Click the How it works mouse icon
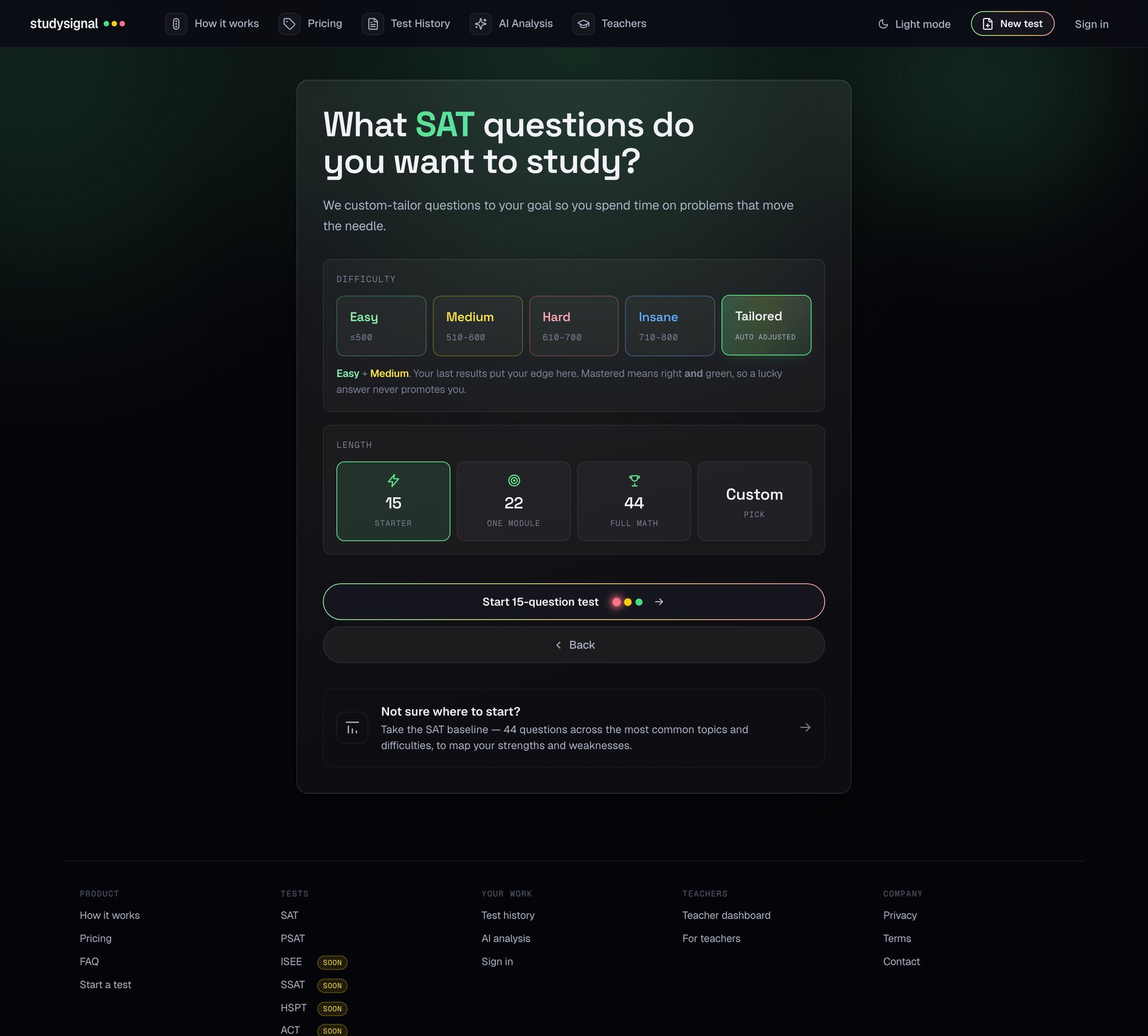Screen dimensions: 1148x1036 point(176,24)
